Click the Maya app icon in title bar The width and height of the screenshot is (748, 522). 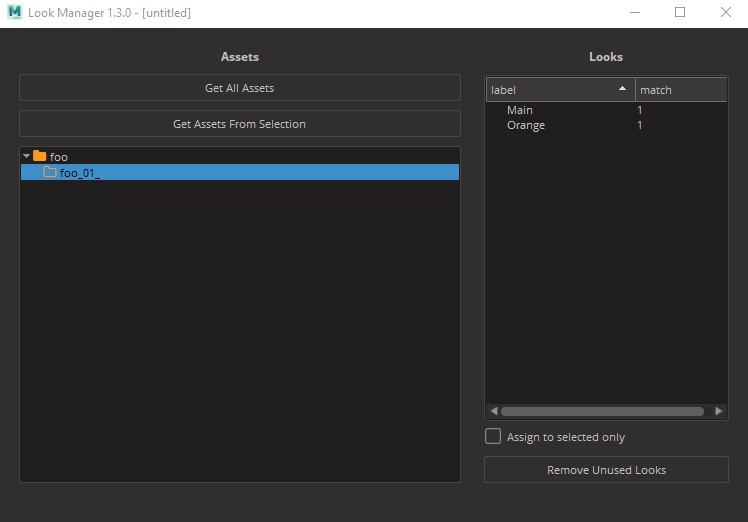coord(15,12)
